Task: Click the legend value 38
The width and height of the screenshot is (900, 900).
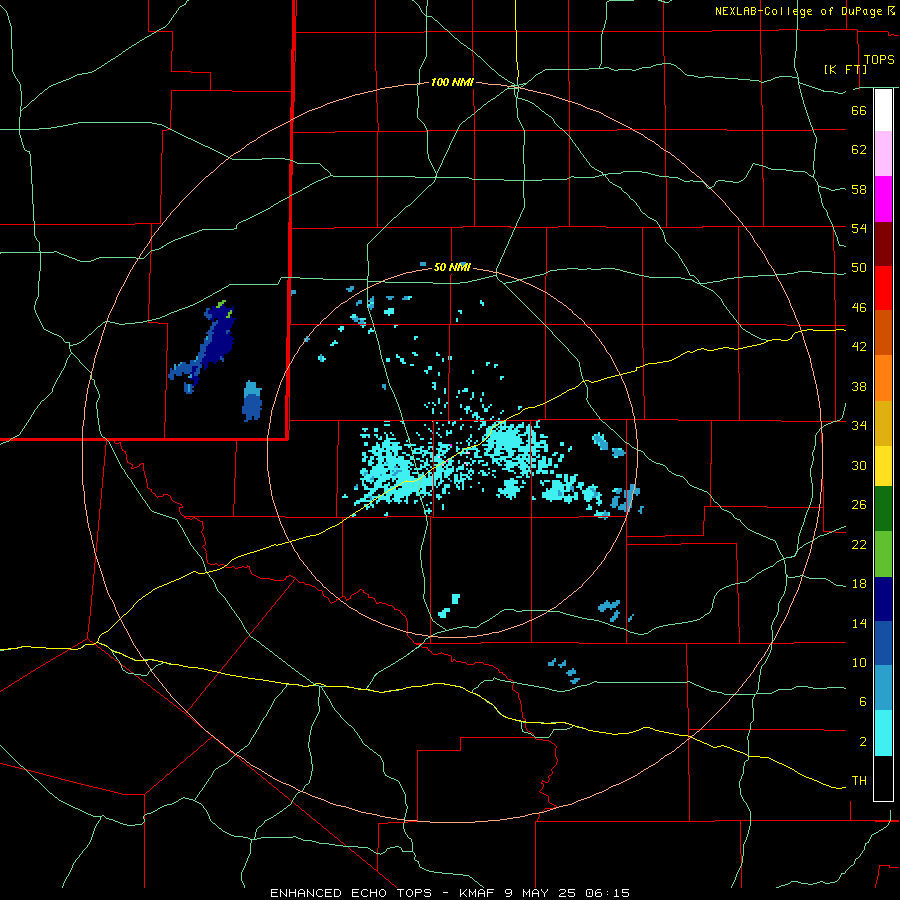Action: click(859, 386)
